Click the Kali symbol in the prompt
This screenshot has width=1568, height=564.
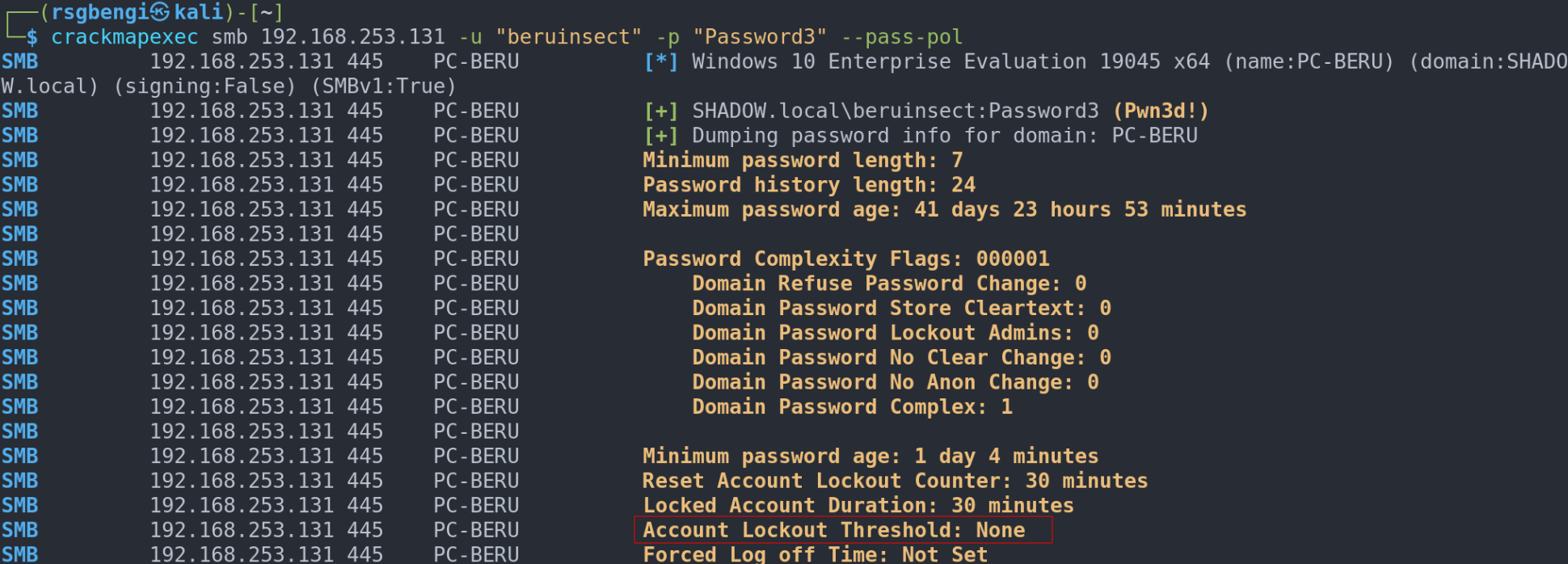pyautogui.click(x=160, y=11)
